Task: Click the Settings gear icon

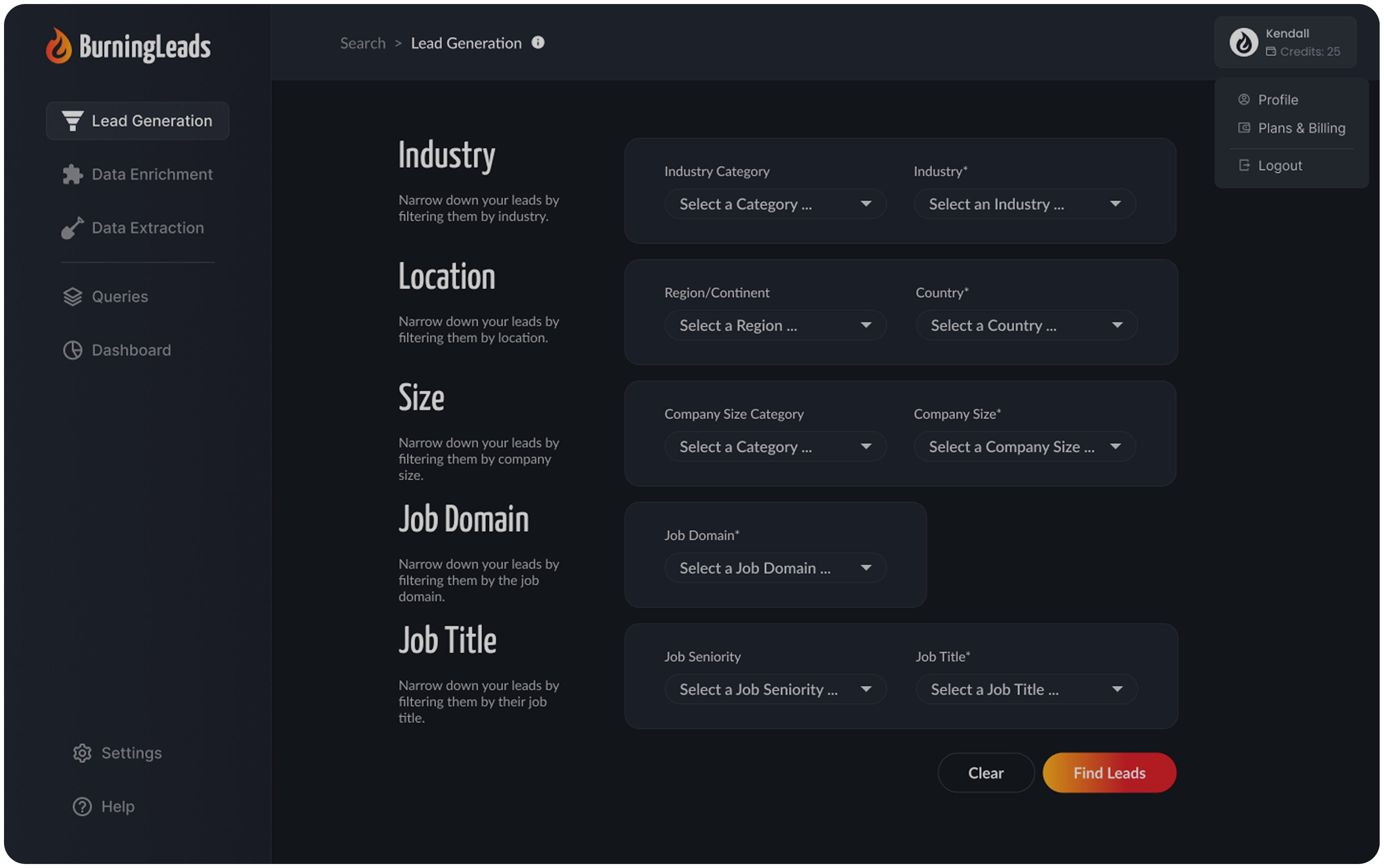Action: (82, 753)
